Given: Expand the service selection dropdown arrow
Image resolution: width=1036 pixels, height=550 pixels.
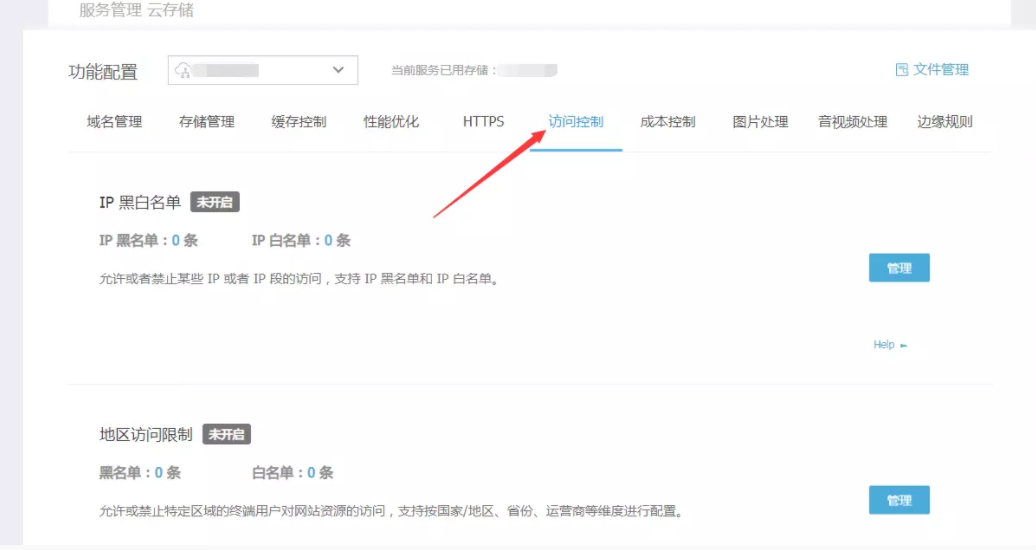Looking at the screenshot, I should tap(337, 70).
